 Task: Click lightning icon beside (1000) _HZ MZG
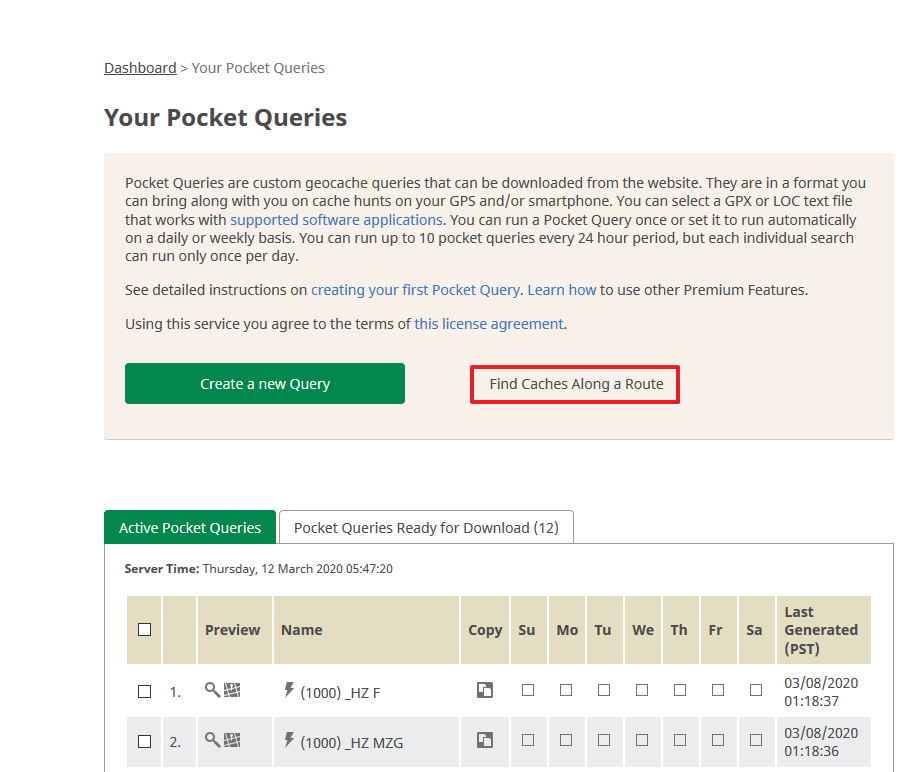point(289,739)
